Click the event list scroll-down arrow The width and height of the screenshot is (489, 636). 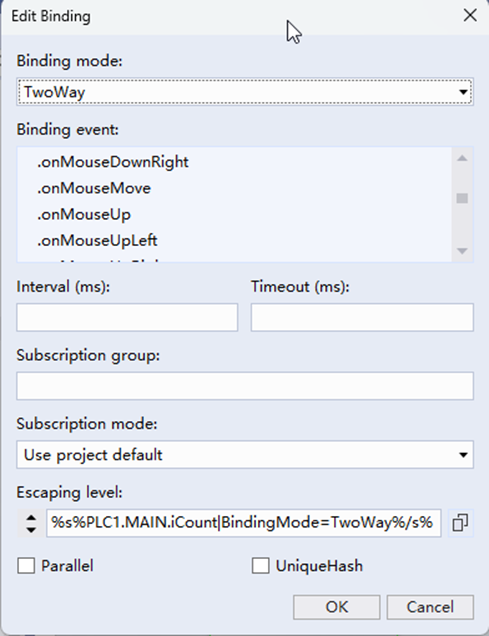click(x=462, y=251)
